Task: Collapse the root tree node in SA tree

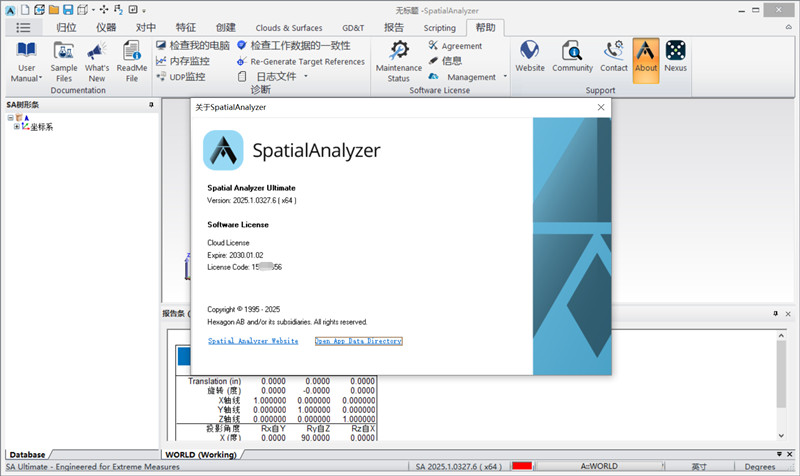Action: pyautogui.click(x=10, y=118)
